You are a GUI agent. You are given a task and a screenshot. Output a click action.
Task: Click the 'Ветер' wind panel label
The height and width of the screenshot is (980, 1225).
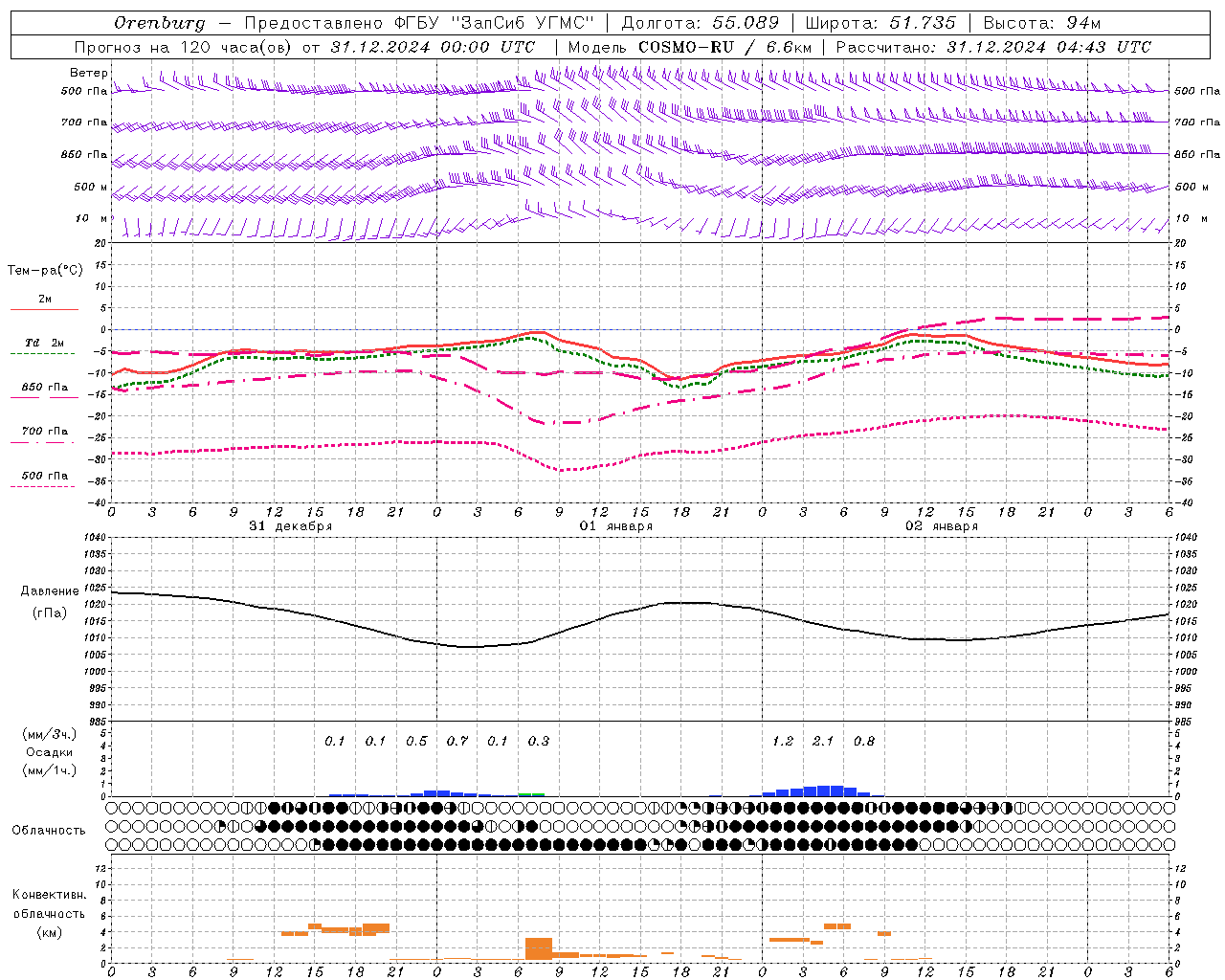pos(89,73)
